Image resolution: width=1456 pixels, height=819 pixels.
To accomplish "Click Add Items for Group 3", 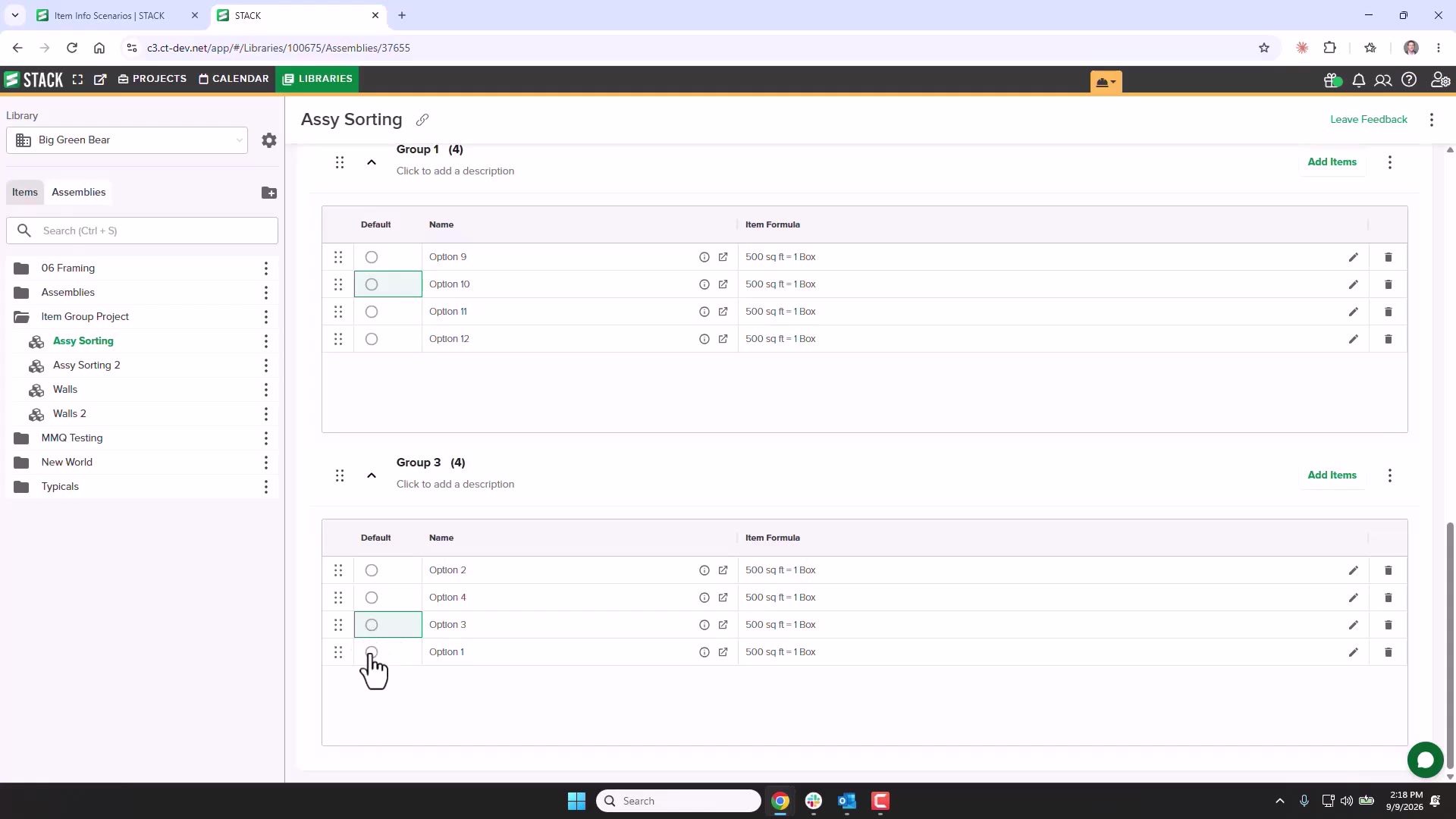I will (1332, 475).
